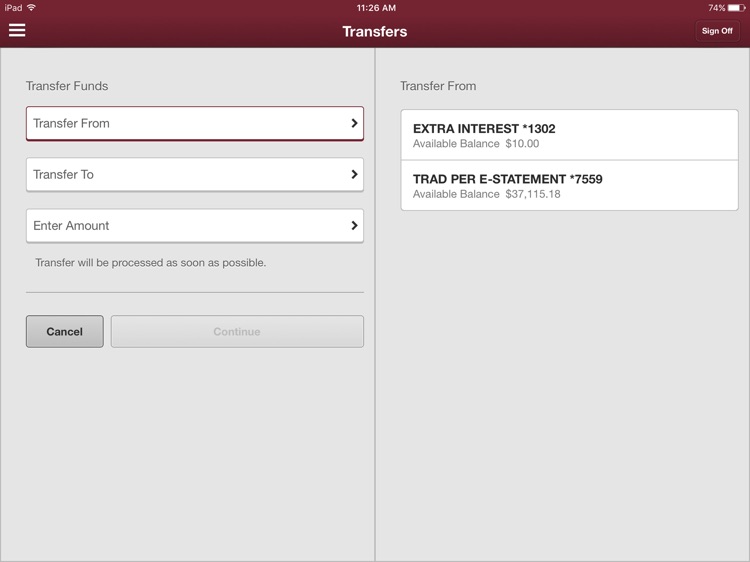Tap the $10.00 available balance
Image resolution: width=750 pixels, height=562 pixels.
522,144
